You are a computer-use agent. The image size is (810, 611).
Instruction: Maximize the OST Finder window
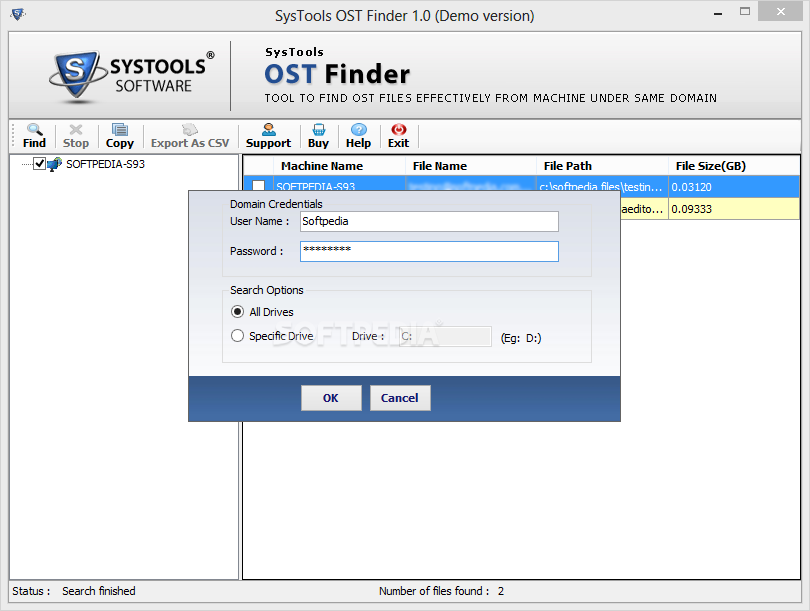click(744, 11)
